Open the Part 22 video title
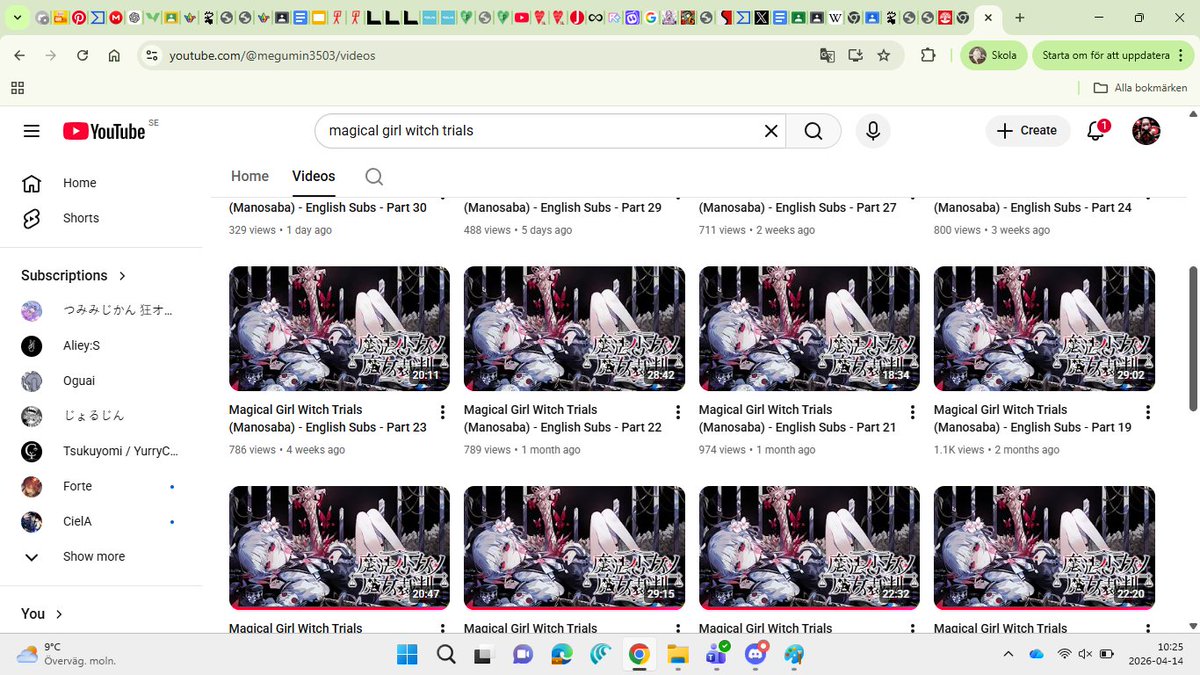Viewport: 1200px width, 675px height. tap(563, 418)
